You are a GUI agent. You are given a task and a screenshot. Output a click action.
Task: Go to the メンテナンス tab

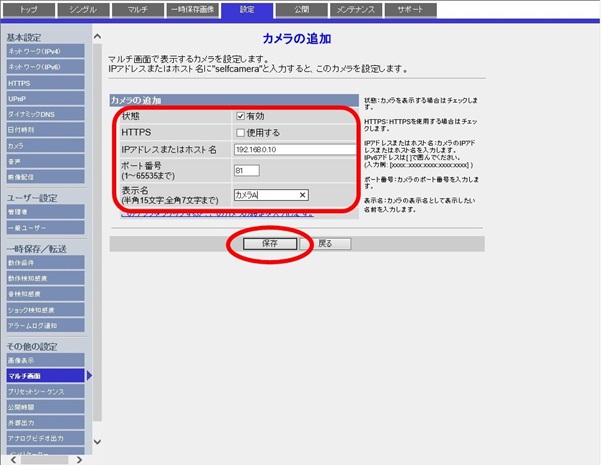point(356,10)
